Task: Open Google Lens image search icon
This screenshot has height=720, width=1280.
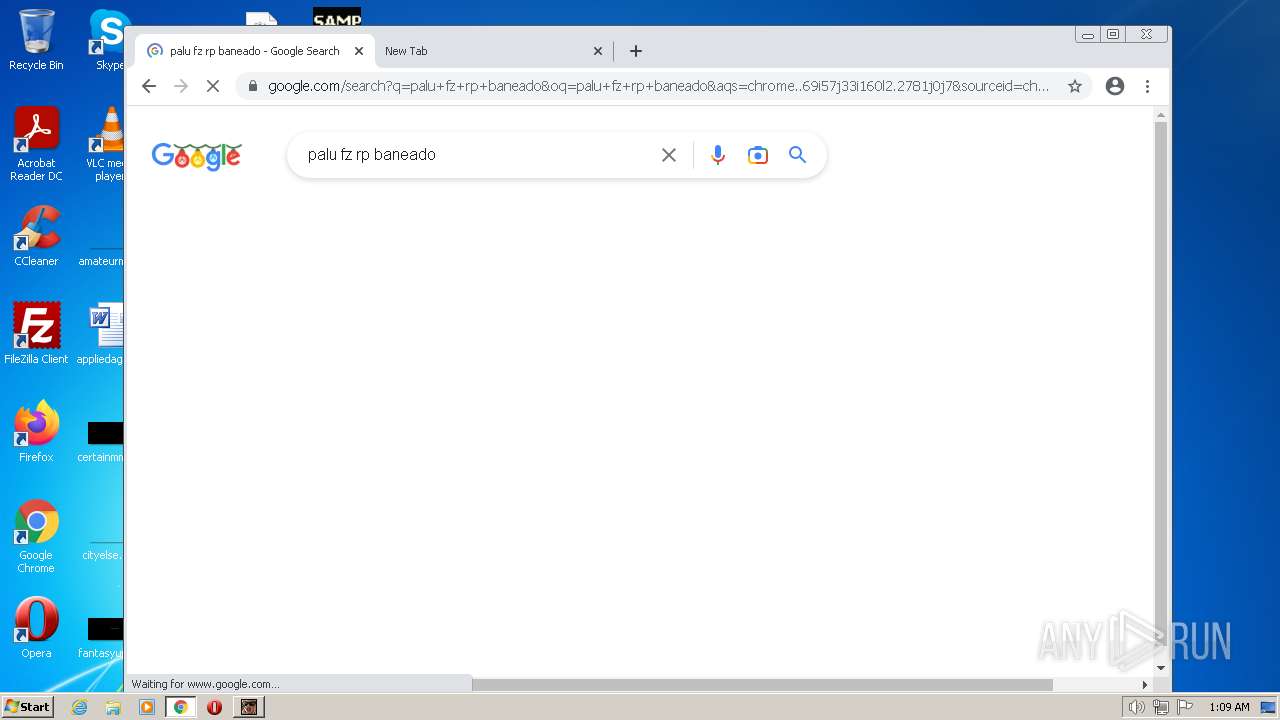Action: click(x=758, y=155)
